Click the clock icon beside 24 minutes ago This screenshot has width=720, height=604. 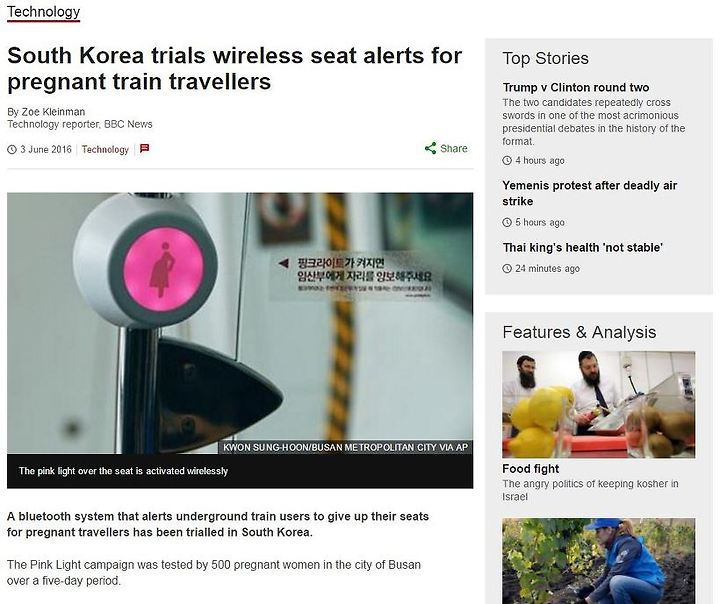[507, 268]
